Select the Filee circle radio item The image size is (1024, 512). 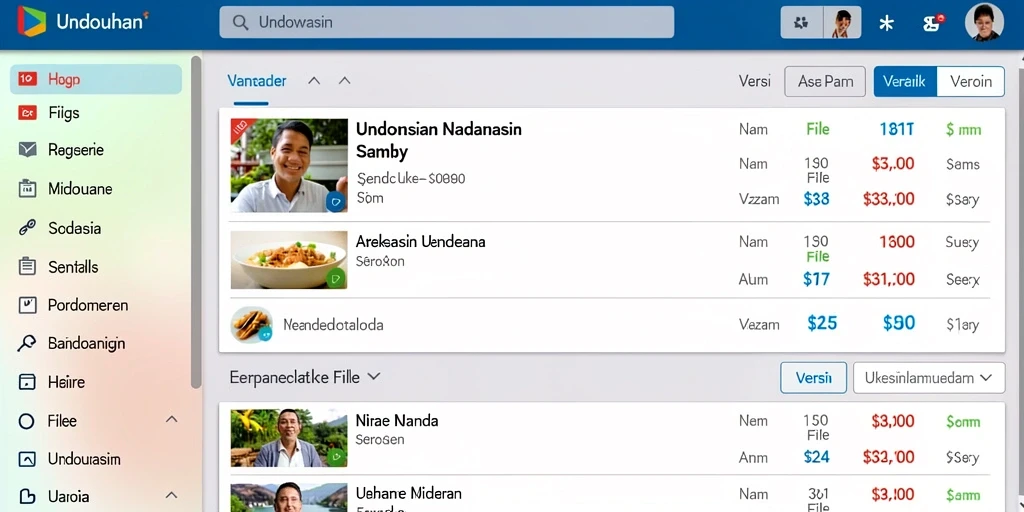(x=27, y=421)
